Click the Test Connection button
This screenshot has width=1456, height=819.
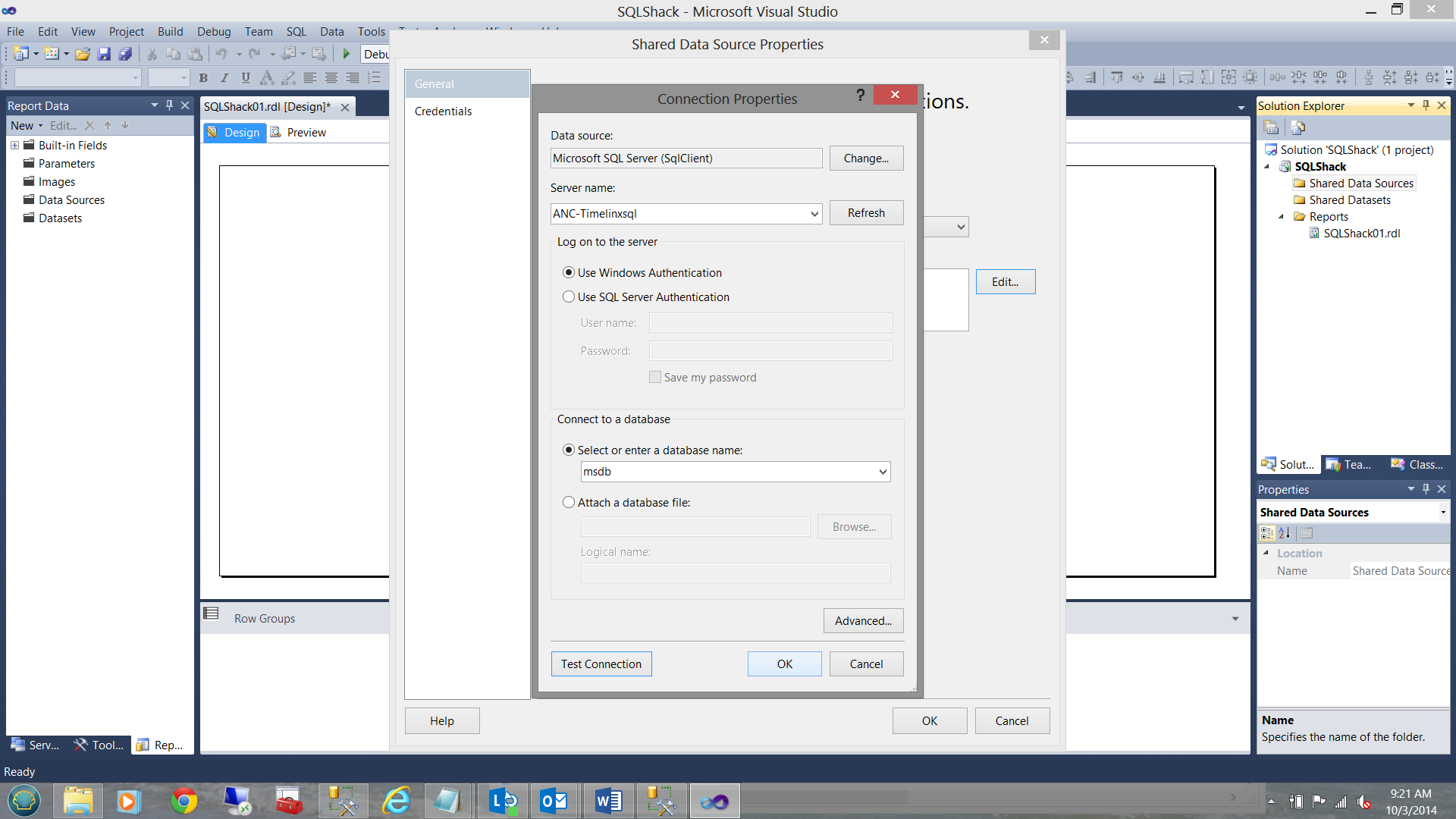pos(601,664)
